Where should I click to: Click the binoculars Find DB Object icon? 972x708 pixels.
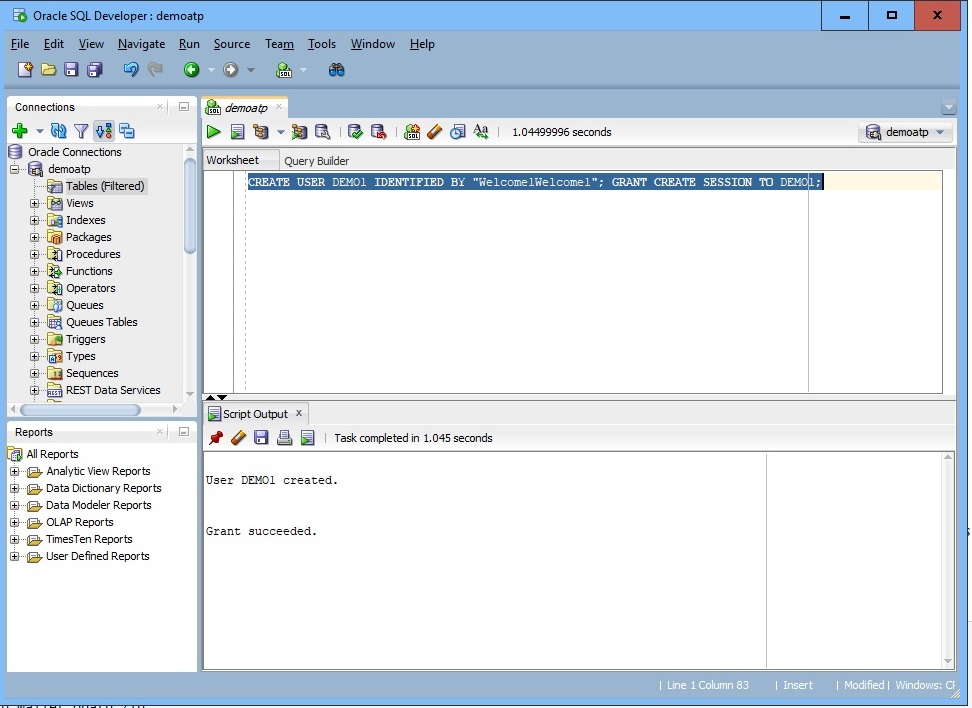point(337,70)
